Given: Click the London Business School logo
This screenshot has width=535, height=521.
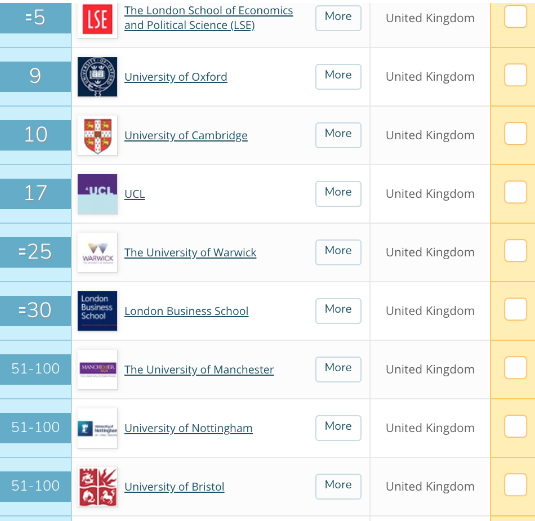Looking at the screenshot, I should (x=98, y=311).
